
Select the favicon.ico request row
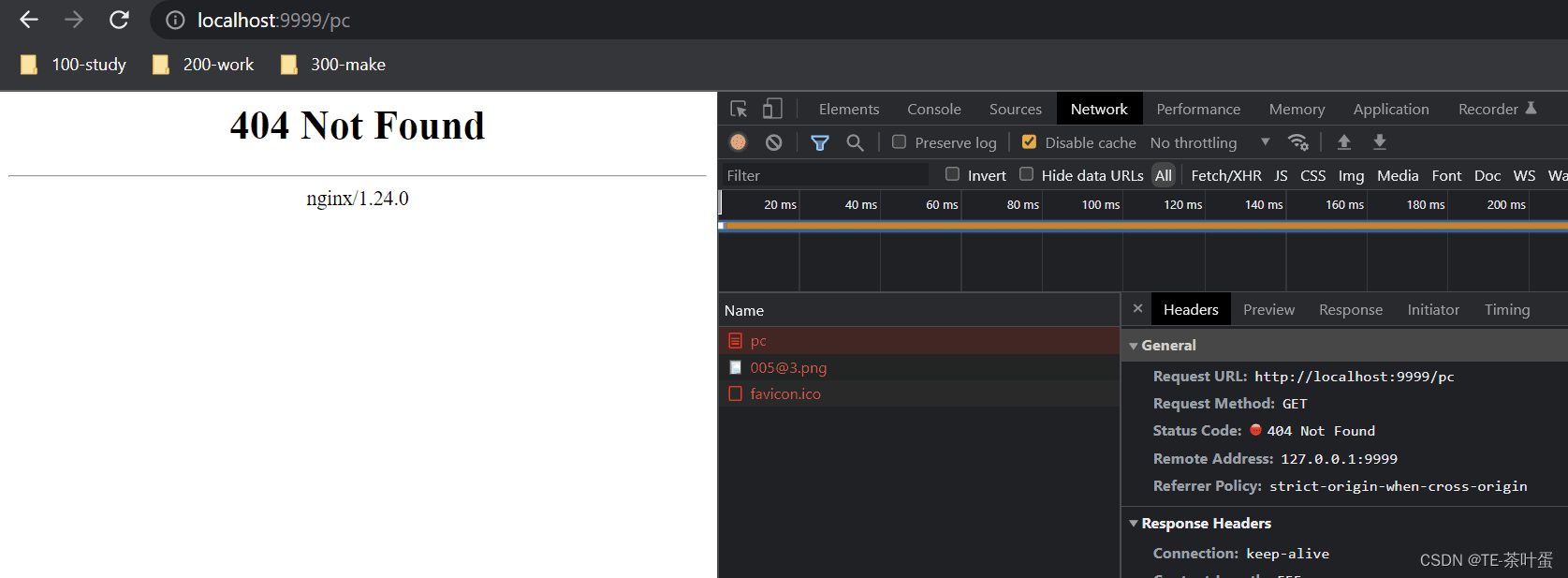[919, 393]
